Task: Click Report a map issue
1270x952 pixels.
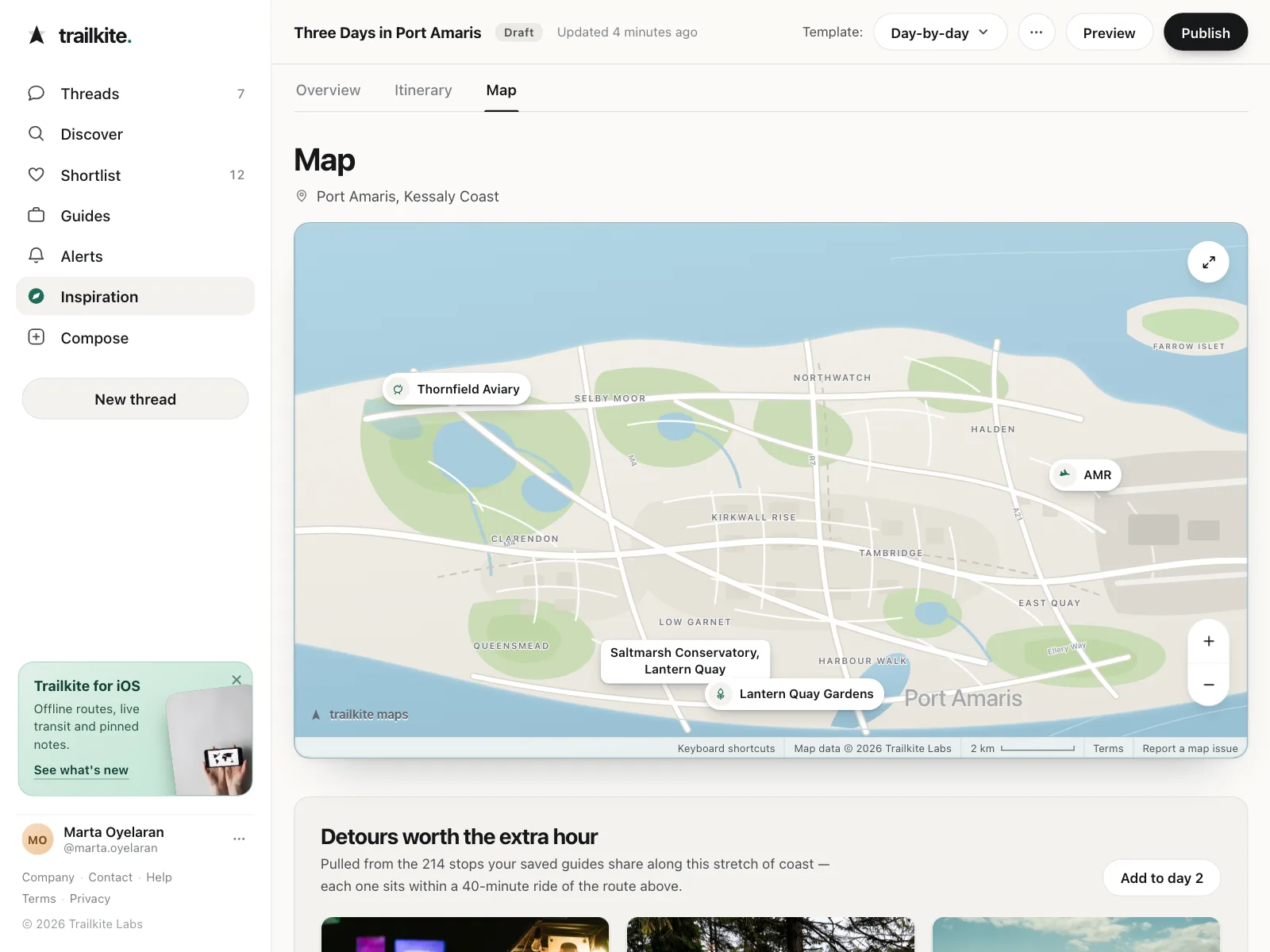Action: (x=1190, y=748)
